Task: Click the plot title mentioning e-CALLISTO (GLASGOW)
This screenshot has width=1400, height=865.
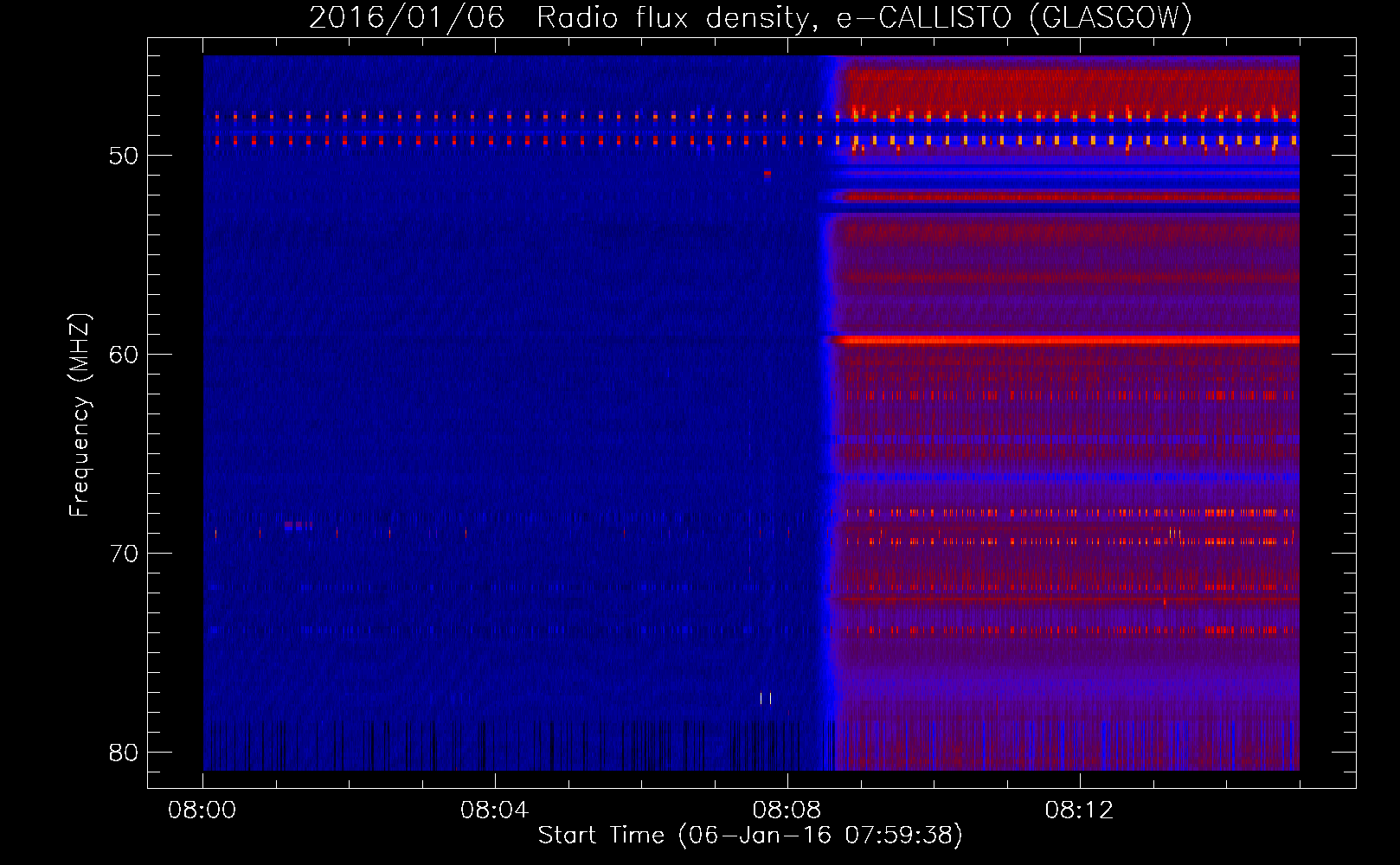Action: (750, 18)
